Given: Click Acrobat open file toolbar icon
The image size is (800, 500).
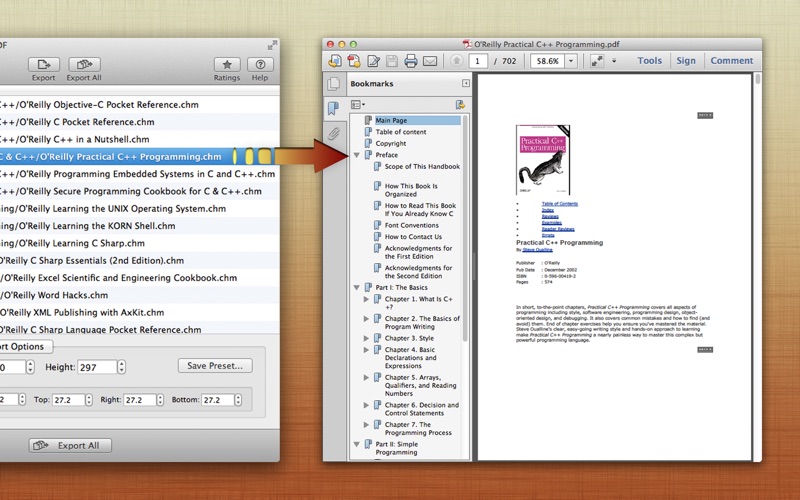Looking at the screenshot, I should pyautogui.click(x=335, y=61).
